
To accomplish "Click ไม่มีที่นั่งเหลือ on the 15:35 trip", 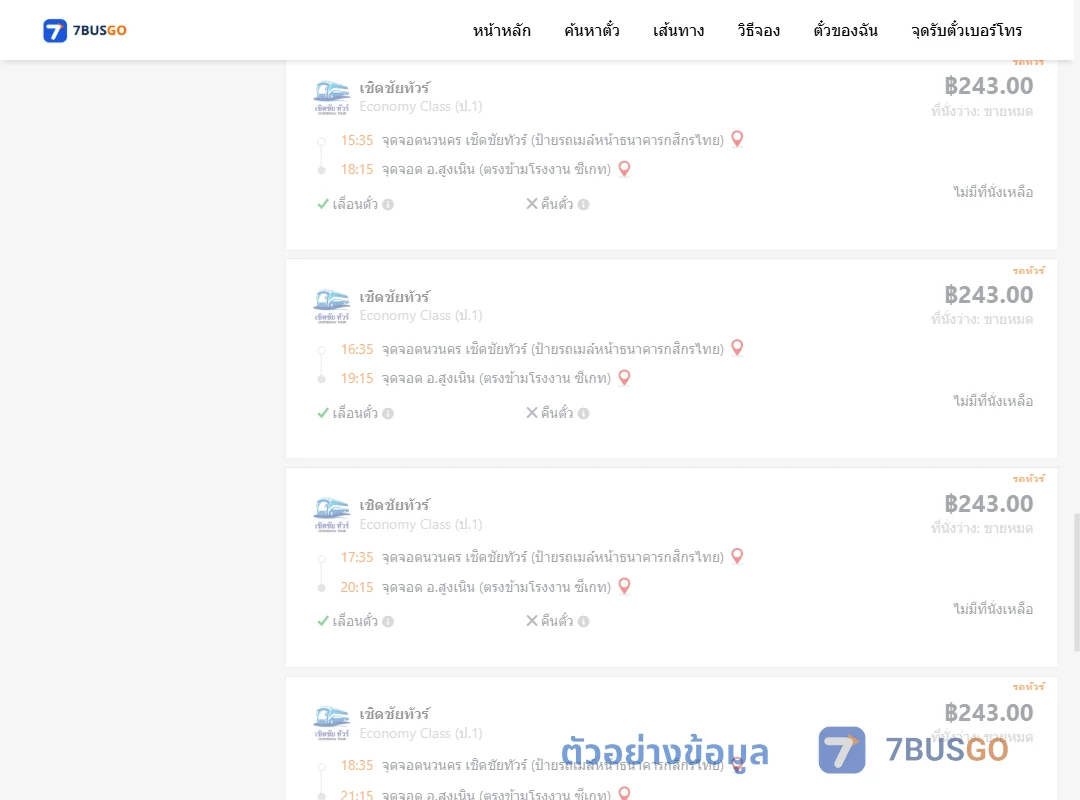I will pyautogui.click(x=993, y=192).
